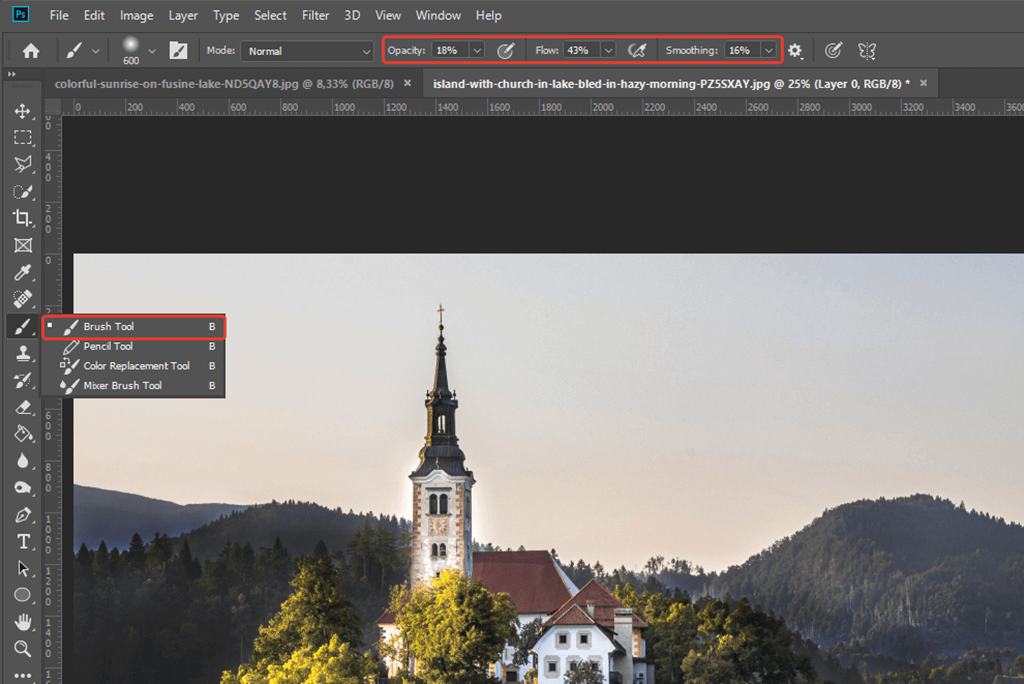This screenshot has height=684, width=1024.
Task: Open the tool preset picker arrow
Action: coord(95,51)
